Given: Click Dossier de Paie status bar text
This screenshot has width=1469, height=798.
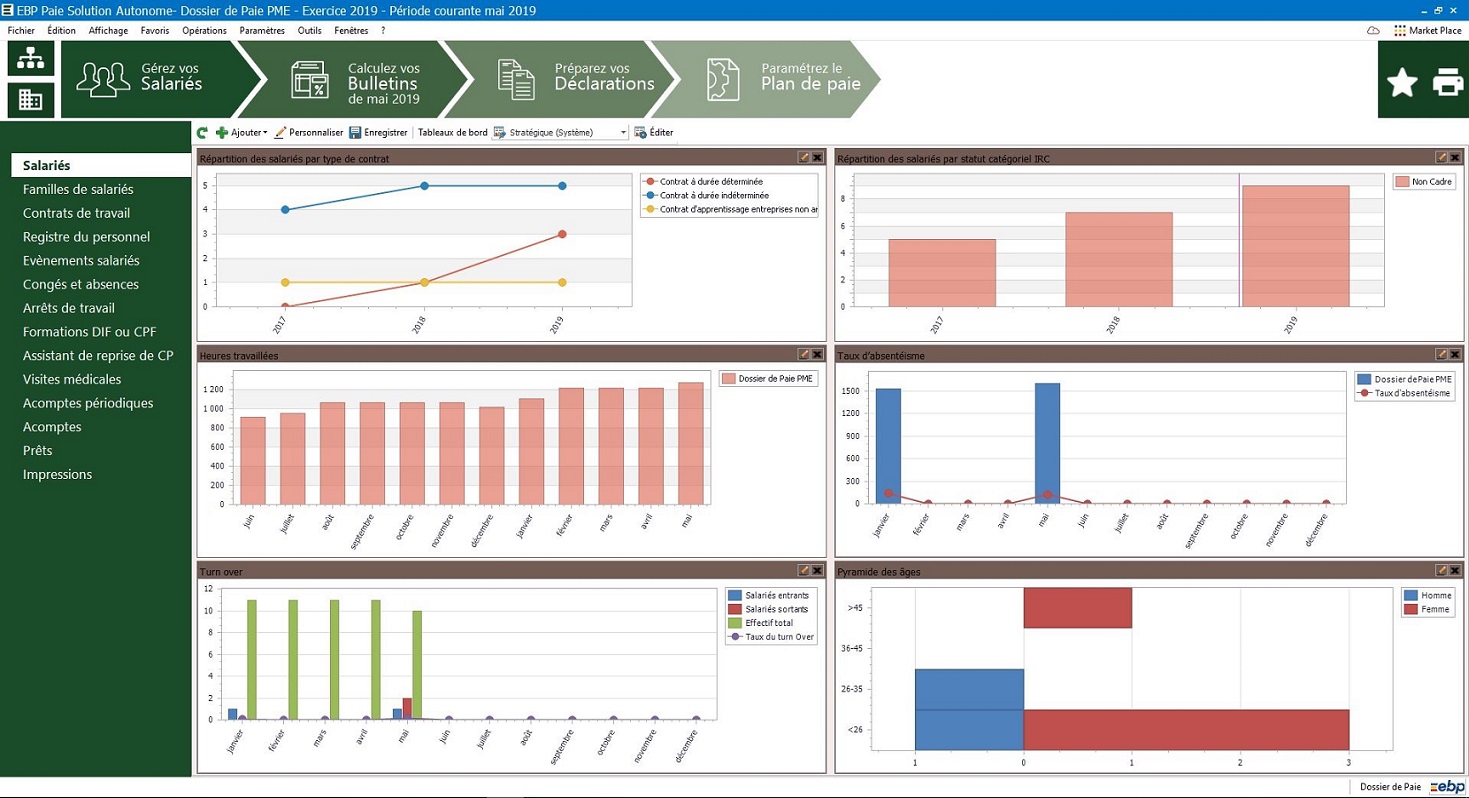Looking at the screenshot, I should (x=1390, y=788).
